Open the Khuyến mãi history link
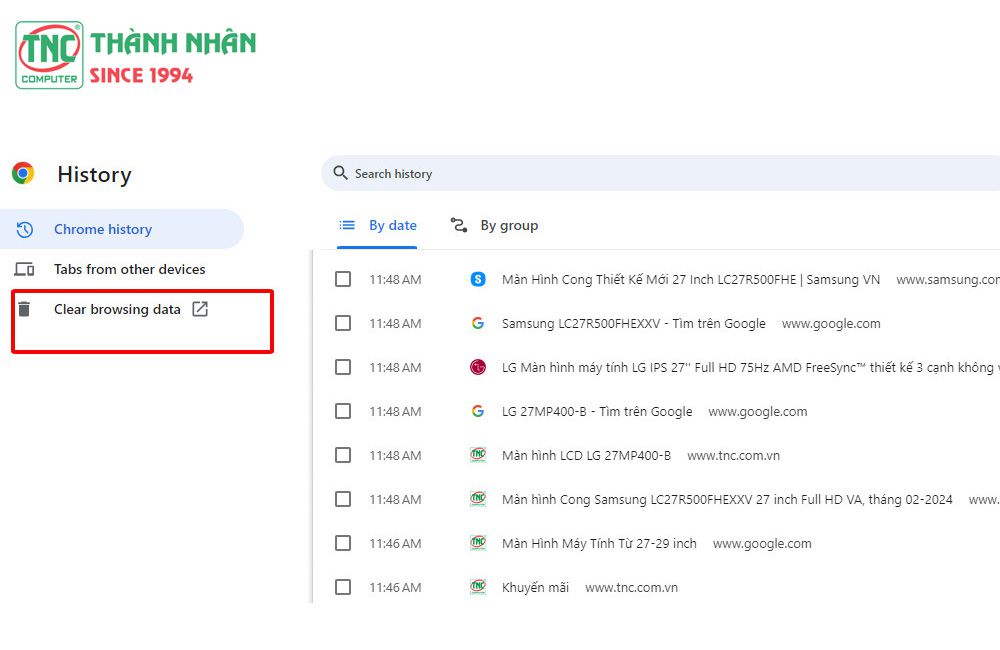Viewport: 1000px width, 650px height. coord(535,587)
